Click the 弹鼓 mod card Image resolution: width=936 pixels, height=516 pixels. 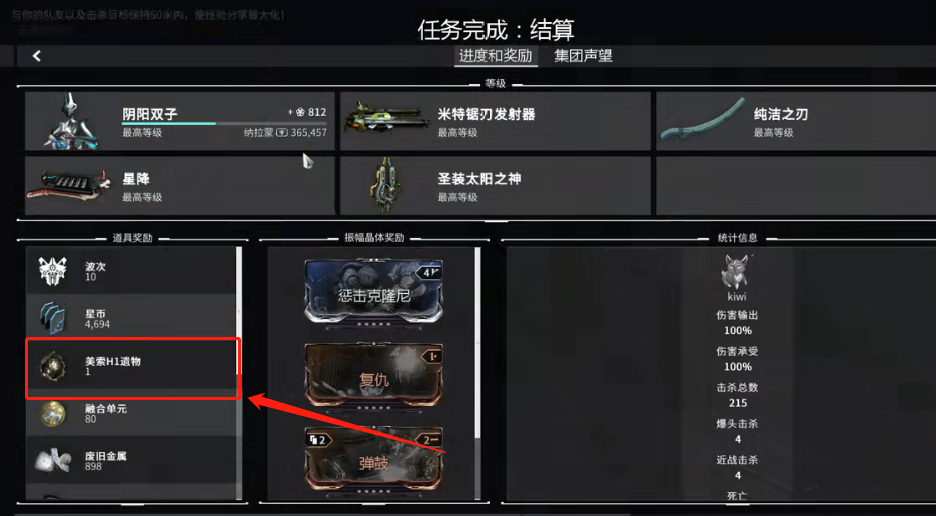pos(374,460)
